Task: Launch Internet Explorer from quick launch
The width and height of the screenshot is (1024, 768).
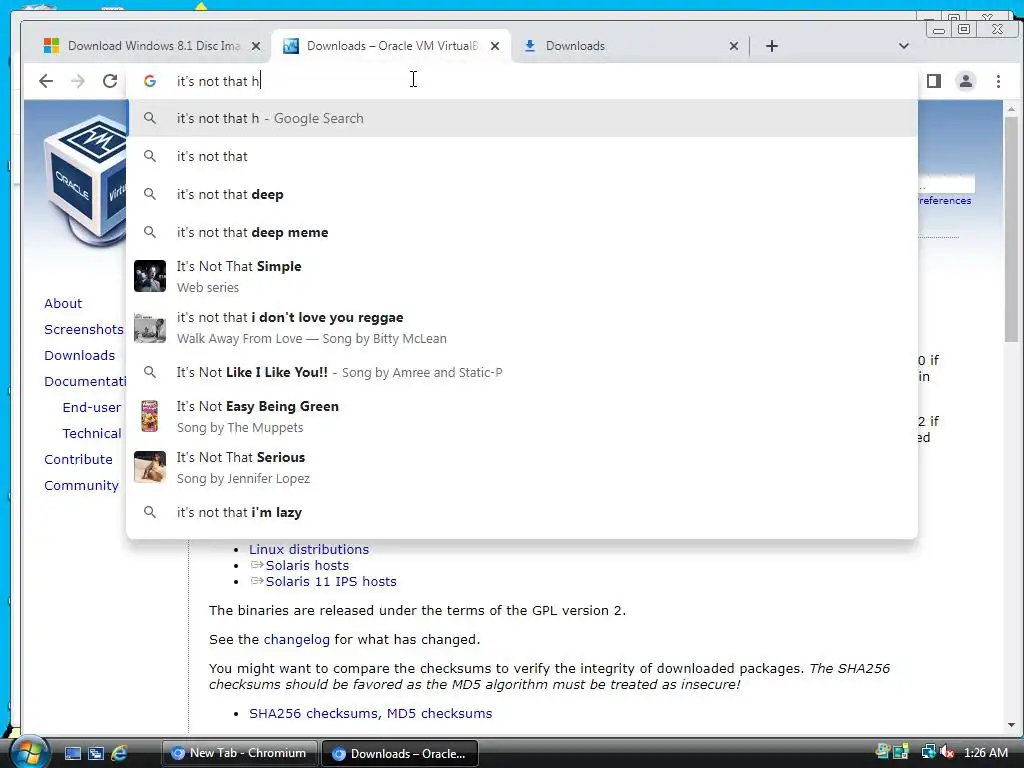Action: (x=120, y=754)
